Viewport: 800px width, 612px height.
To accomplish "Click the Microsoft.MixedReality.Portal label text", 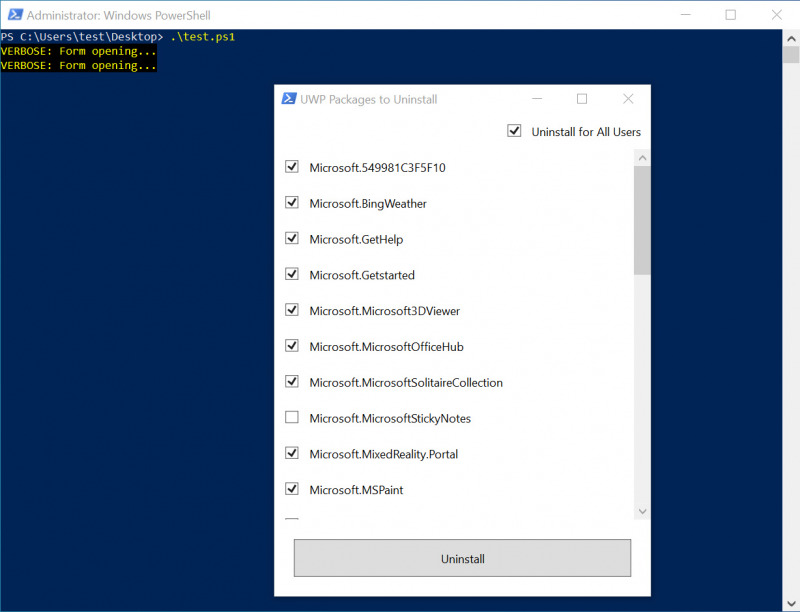I will (x=384, y=454).
